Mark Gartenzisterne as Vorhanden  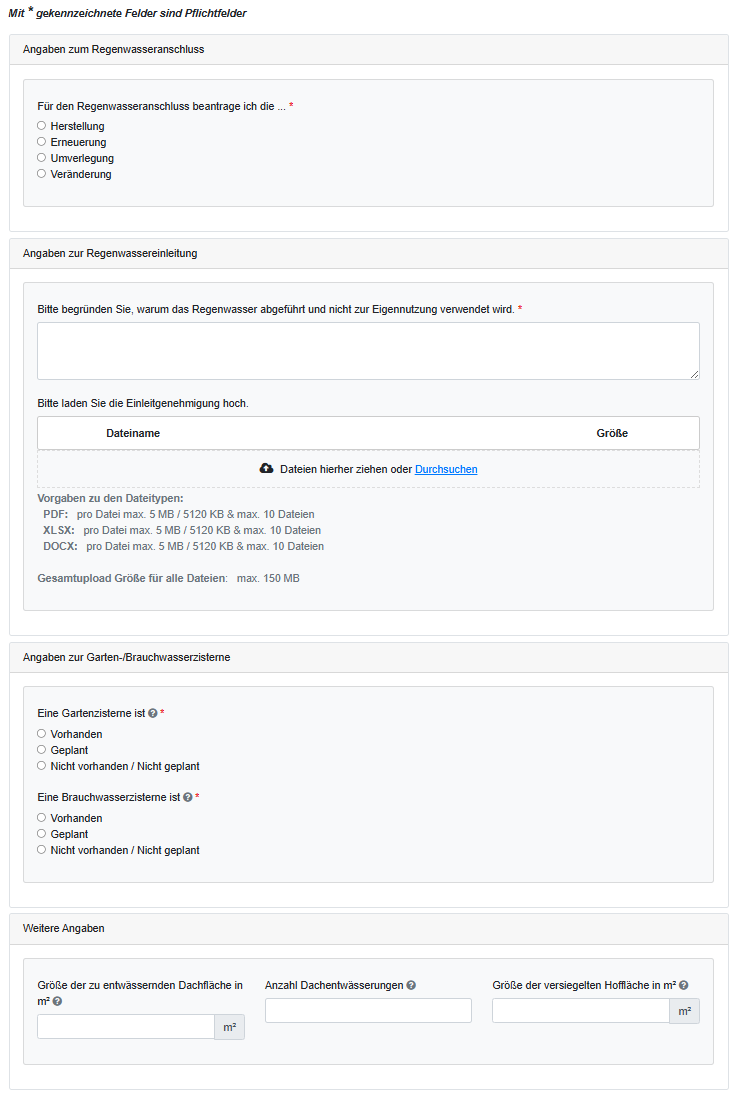42,734
